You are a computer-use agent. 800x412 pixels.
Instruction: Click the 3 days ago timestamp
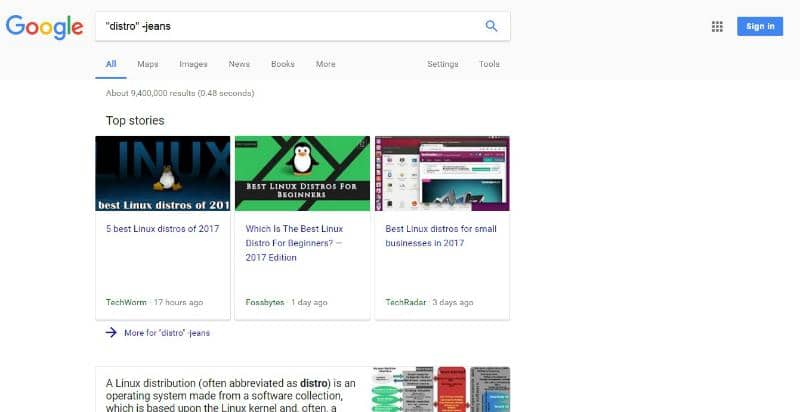pyautogui.click(x=453, y=302)
